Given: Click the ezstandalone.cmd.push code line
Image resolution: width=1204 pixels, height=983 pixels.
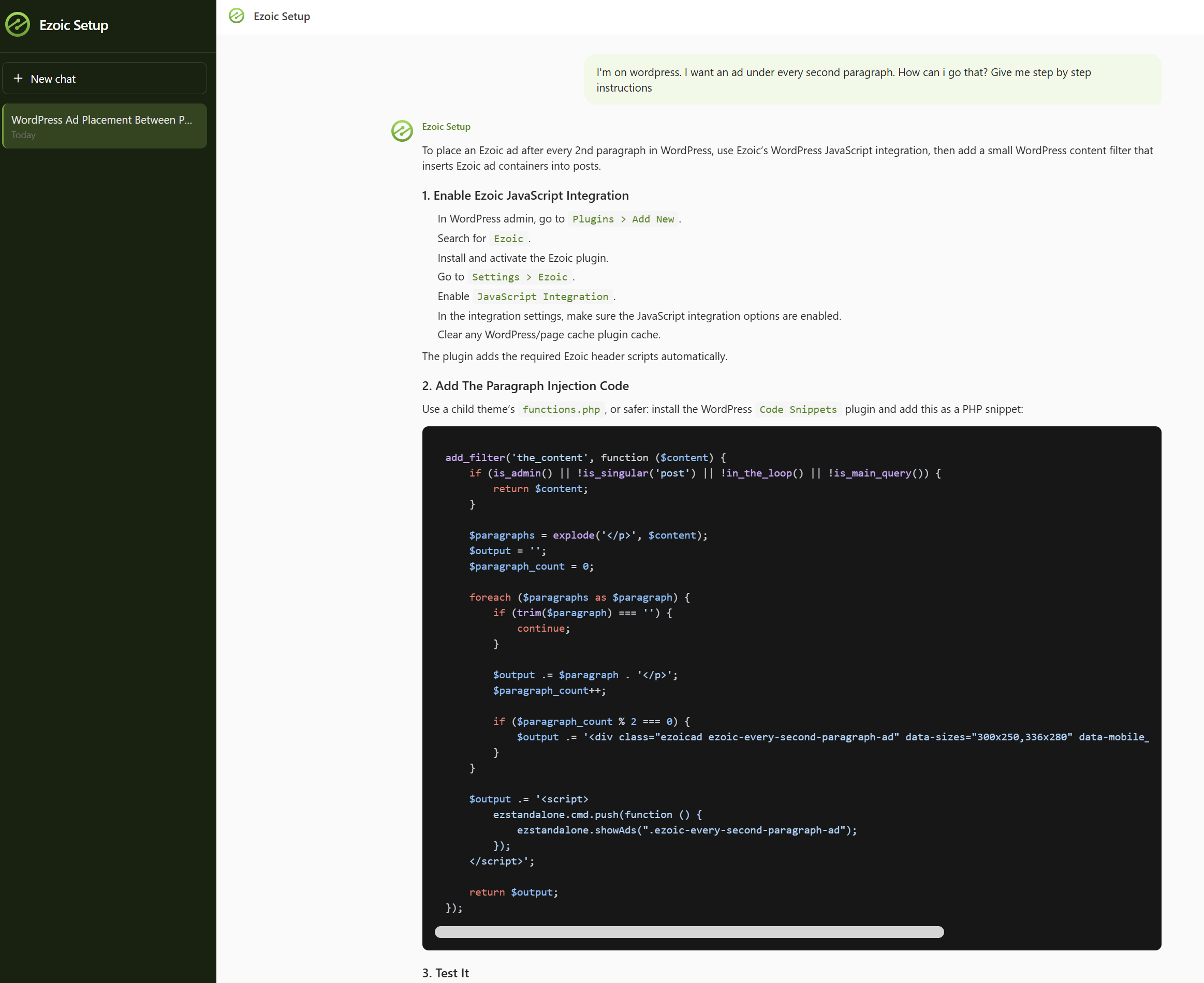Looking at the screenshot, I should (597, 814).
